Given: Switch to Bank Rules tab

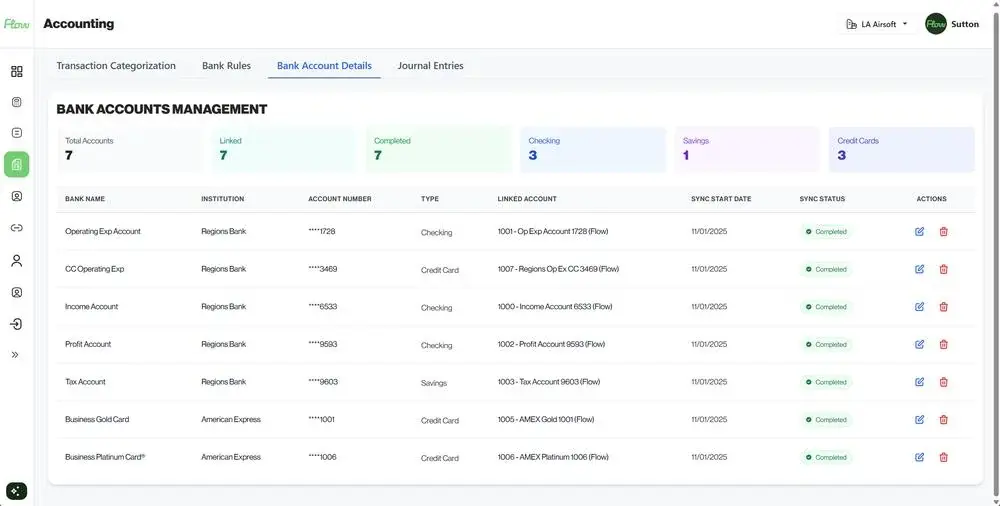Looking at the screenshot, I should tap(226, 66).
